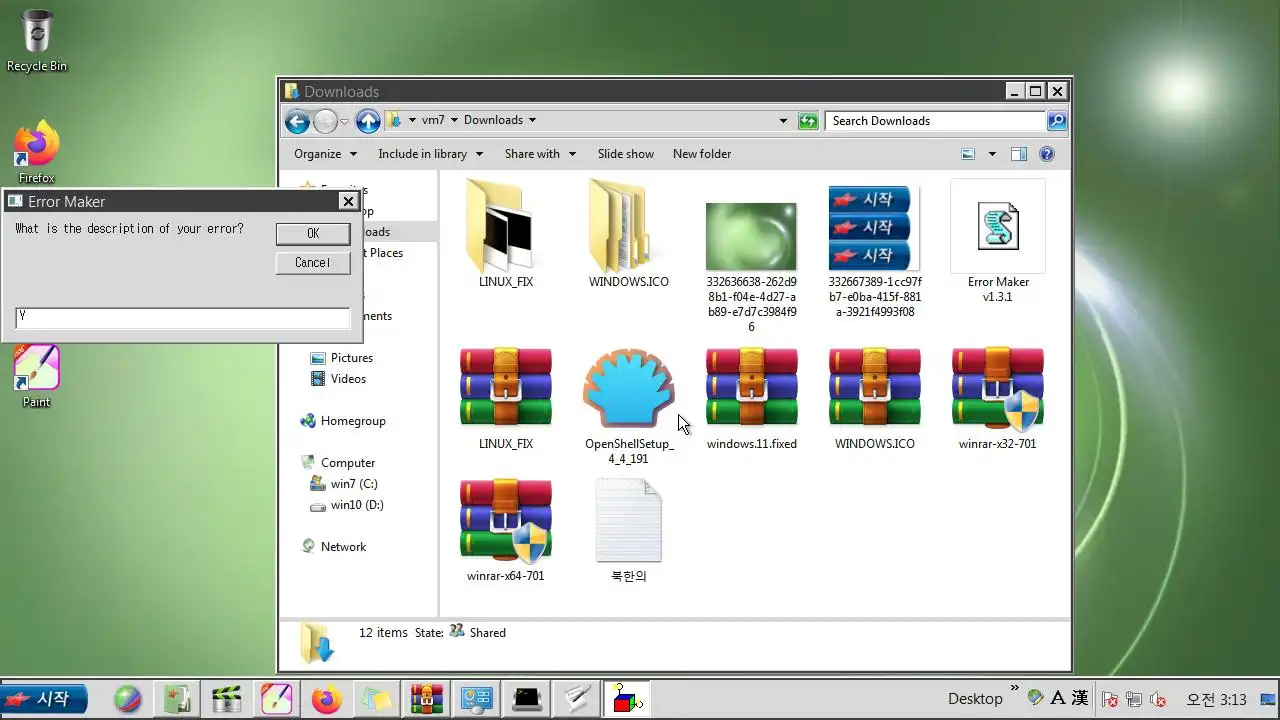Select Videos in the navigation pane
This screenshot has width=1280, height=720.
348,379
